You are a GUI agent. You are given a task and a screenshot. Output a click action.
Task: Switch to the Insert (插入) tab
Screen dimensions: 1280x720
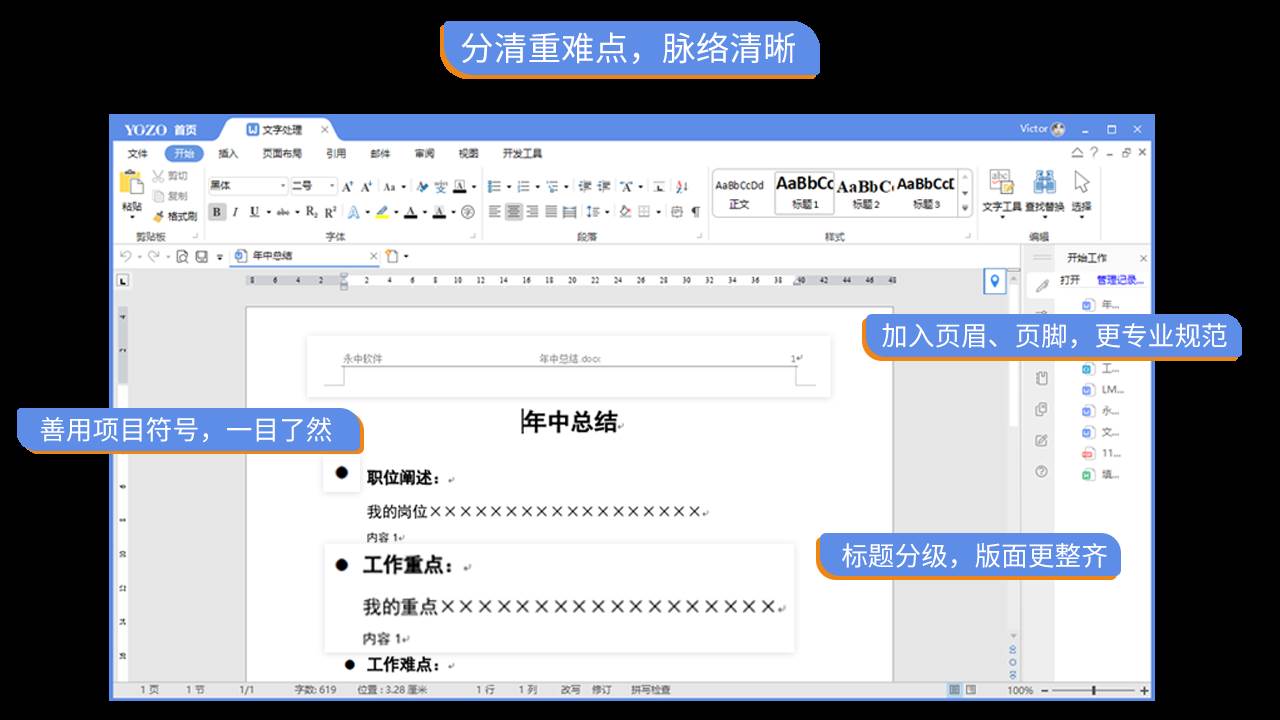coord(228,153)
